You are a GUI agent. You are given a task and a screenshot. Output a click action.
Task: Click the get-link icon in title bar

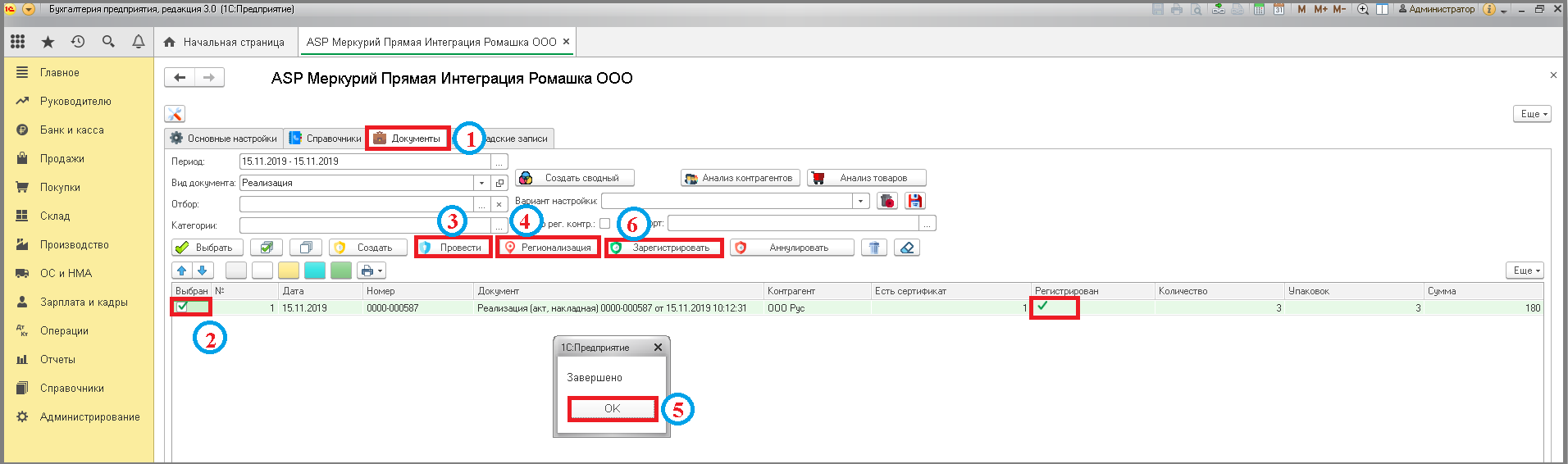(1219, 9)
